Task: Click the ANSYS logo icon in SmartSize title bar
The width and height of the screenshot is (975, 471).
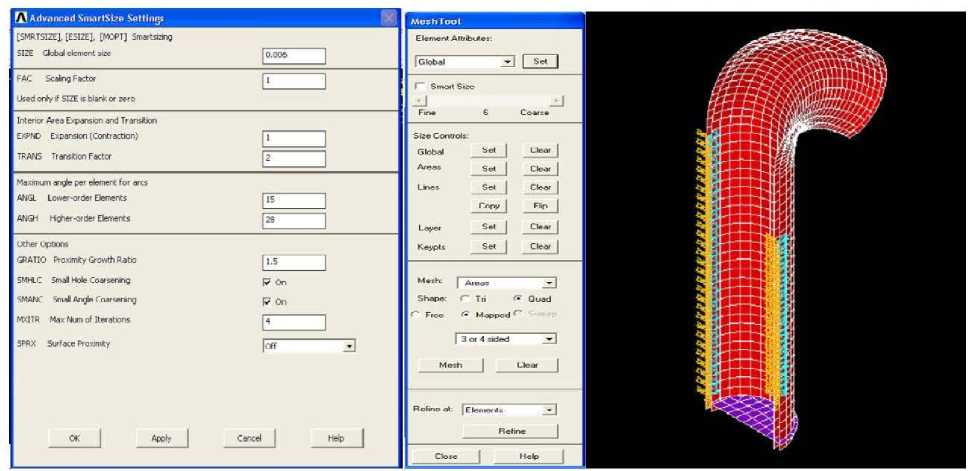Action: point(21,18)
